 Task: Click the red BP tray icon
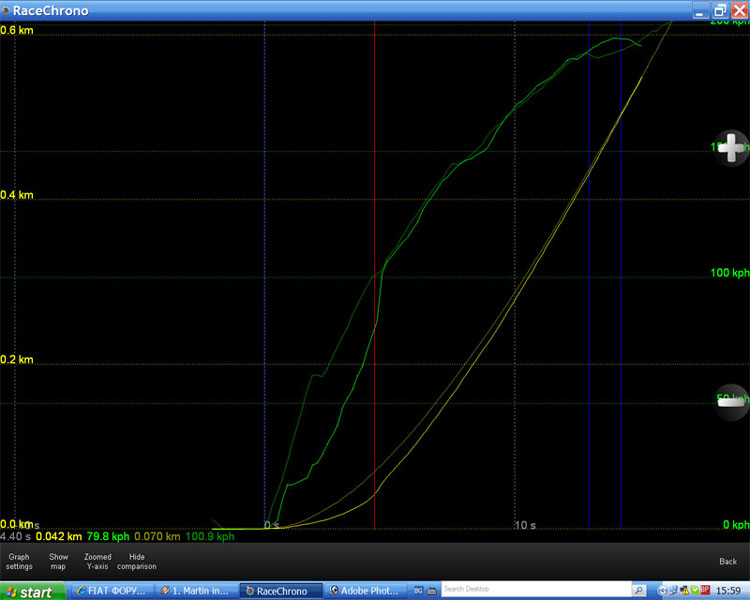tap(706, 591)
